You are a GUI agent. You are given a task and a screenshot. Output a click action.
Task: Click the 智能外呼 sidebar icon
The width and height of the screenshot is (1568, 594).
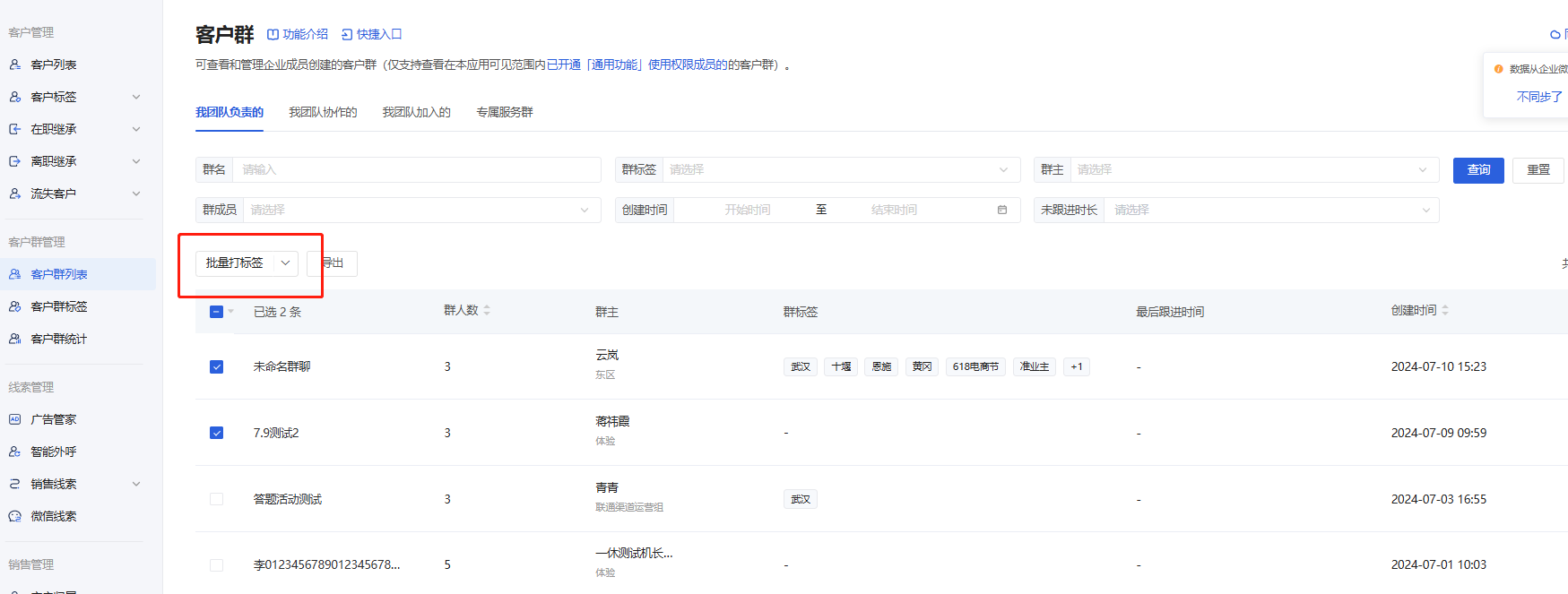click(15, 452)
